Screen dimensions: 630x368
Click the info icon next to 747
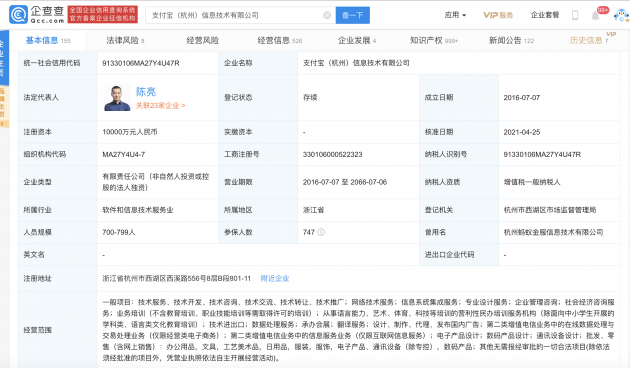tap(321, 232)
